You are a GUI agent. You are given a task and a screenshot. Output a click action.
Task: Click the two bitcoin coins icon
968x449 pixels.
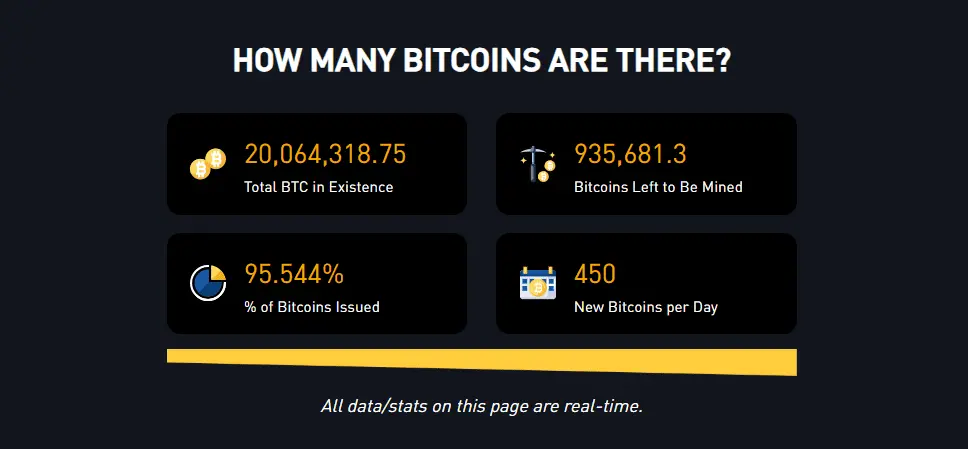coord(207,164)
